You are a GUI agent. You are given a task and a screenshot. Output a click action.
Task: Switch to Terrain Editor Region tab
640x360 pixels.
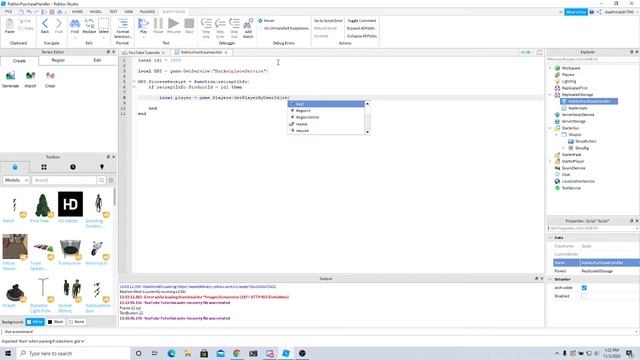58,60
